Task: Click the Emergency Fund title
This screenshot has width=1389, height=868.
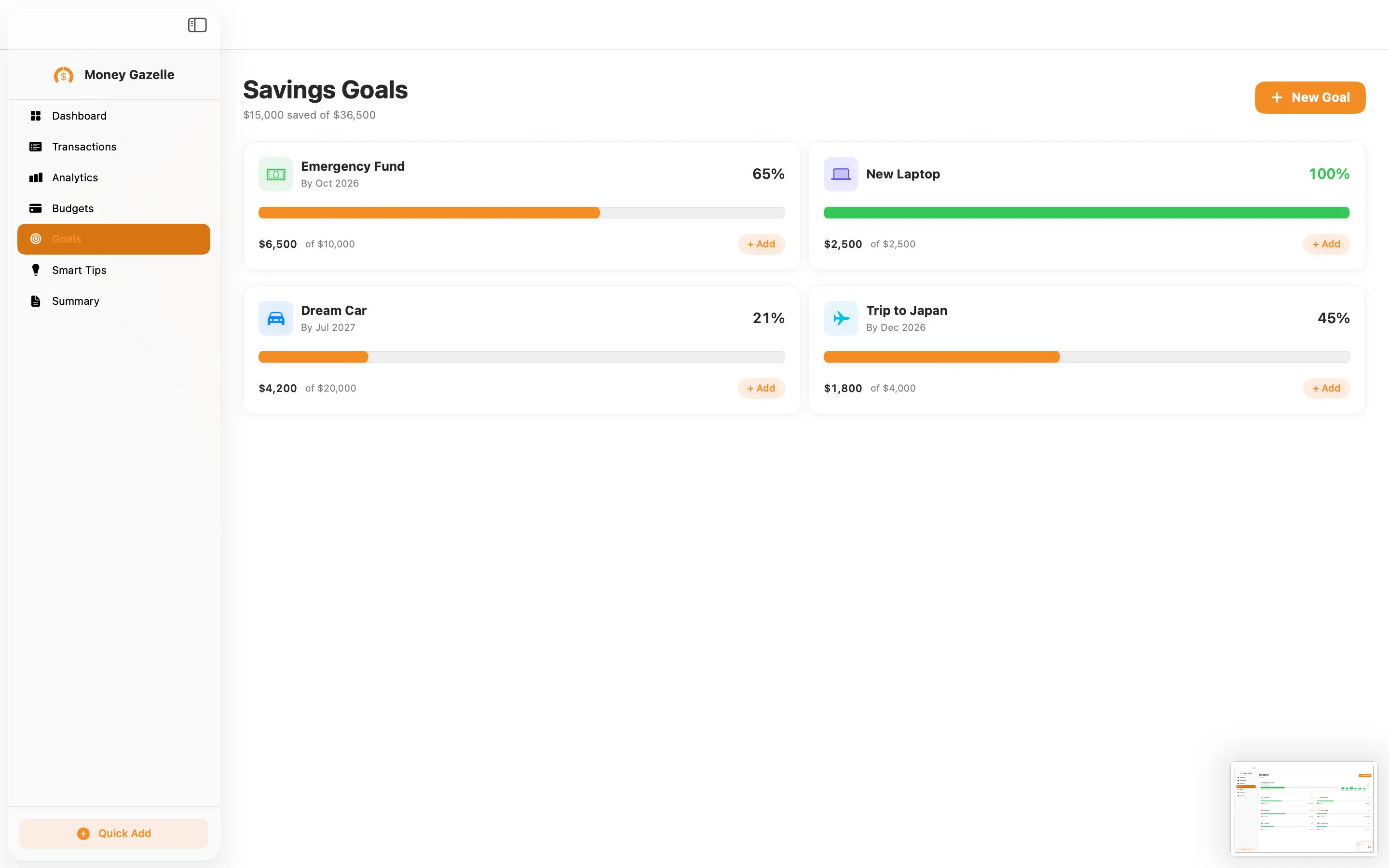Action: [x=353, y=166]
